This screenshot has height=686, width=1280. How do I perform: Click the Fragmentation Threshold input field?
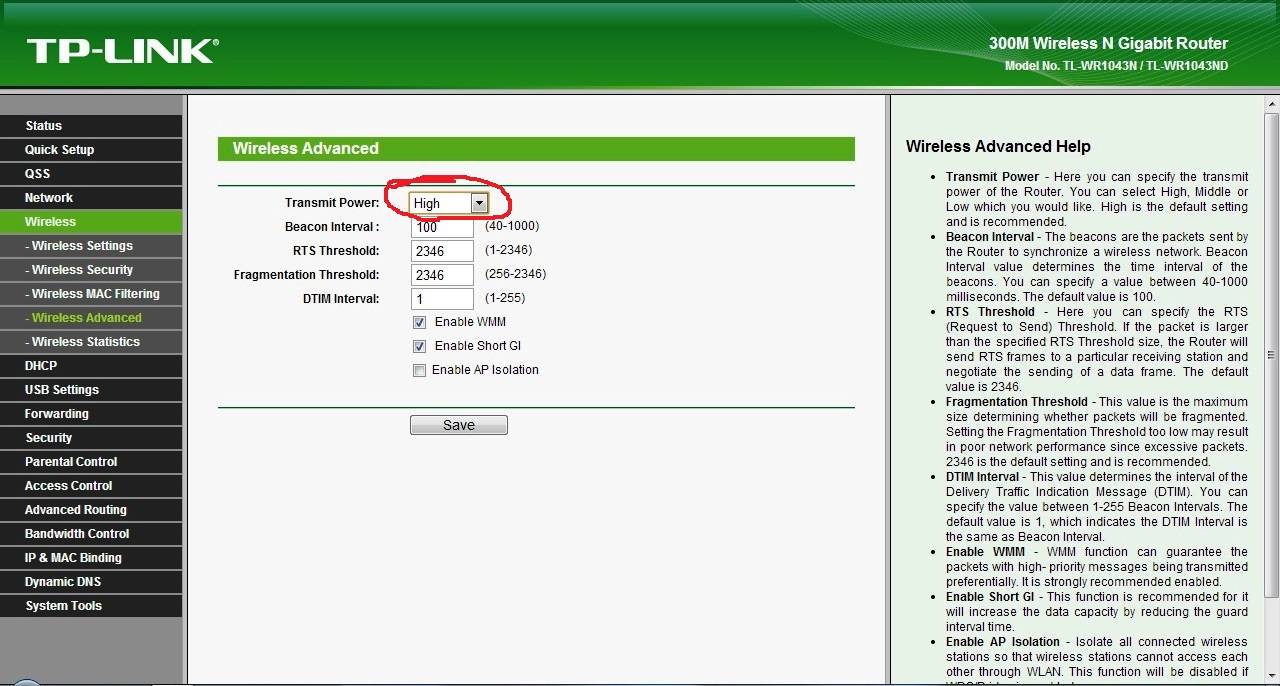click(442, 275)
